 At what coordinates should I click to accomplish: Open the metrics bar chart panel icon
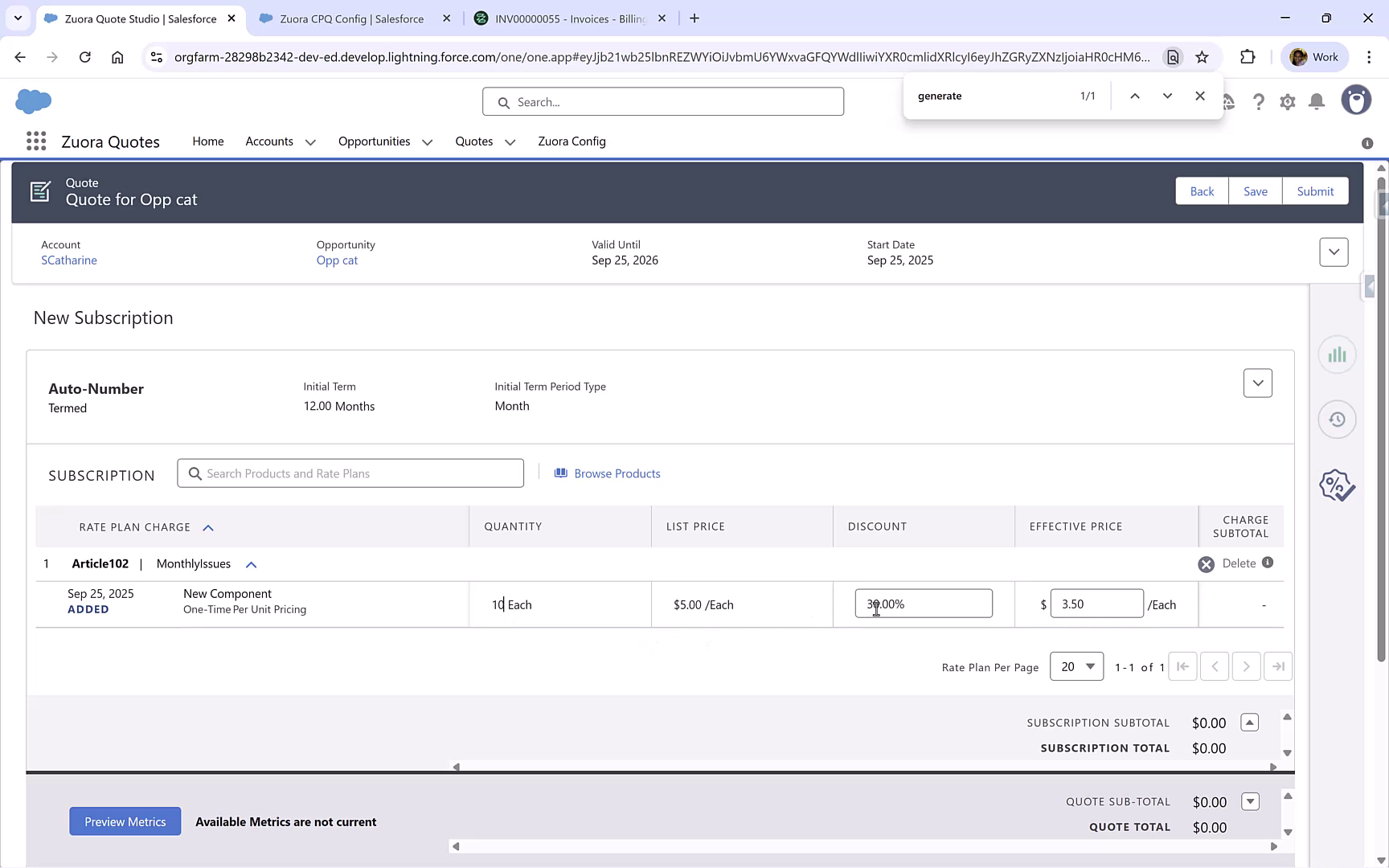pyautogui.click(x=1337, y=354)
